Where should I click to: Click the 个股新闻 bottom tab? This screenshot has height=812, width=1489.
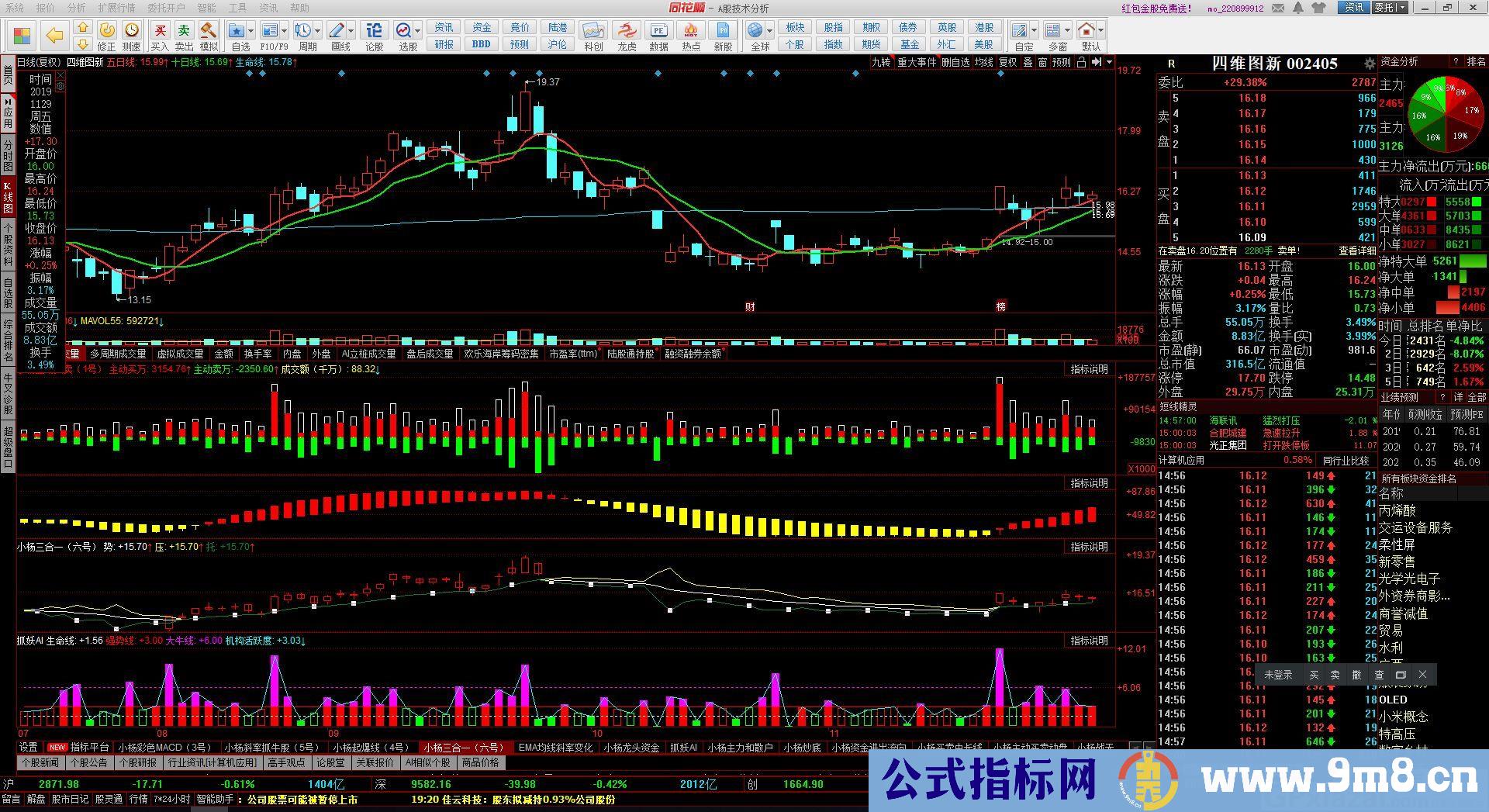(x=40, y=762)
